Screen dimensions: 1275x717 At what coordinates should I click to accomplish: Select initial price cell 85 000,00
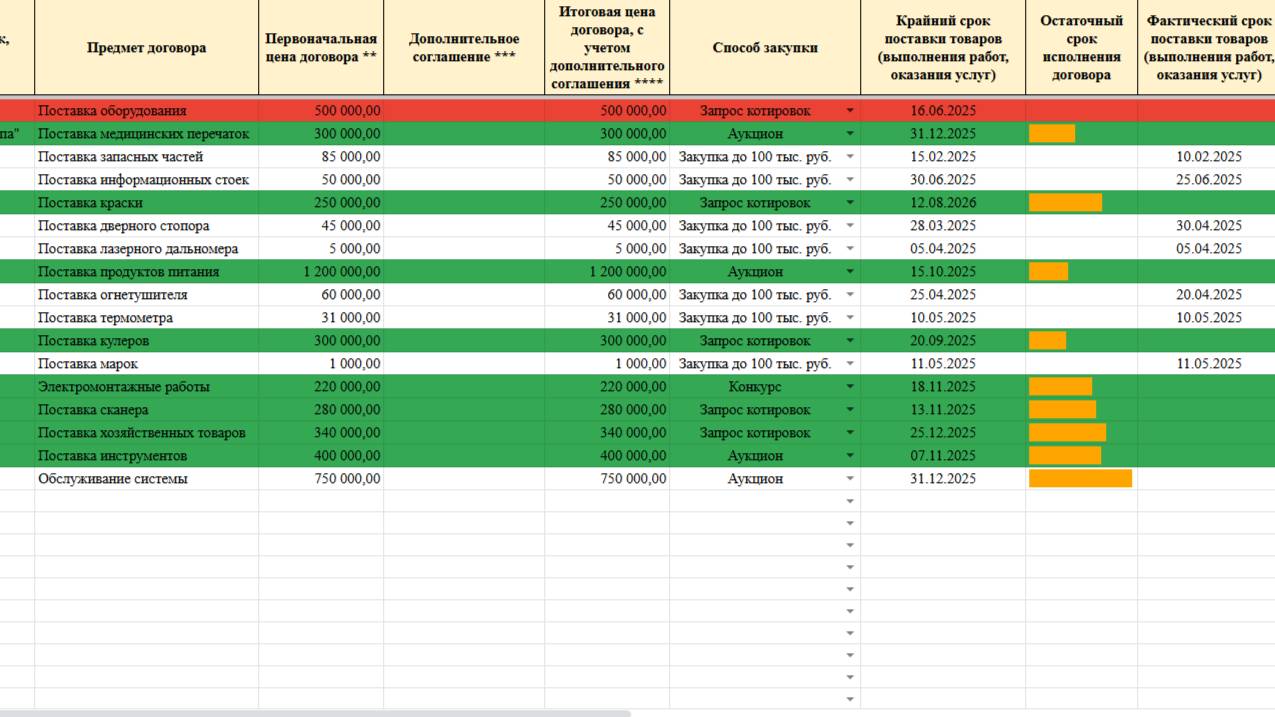point(321,157)
